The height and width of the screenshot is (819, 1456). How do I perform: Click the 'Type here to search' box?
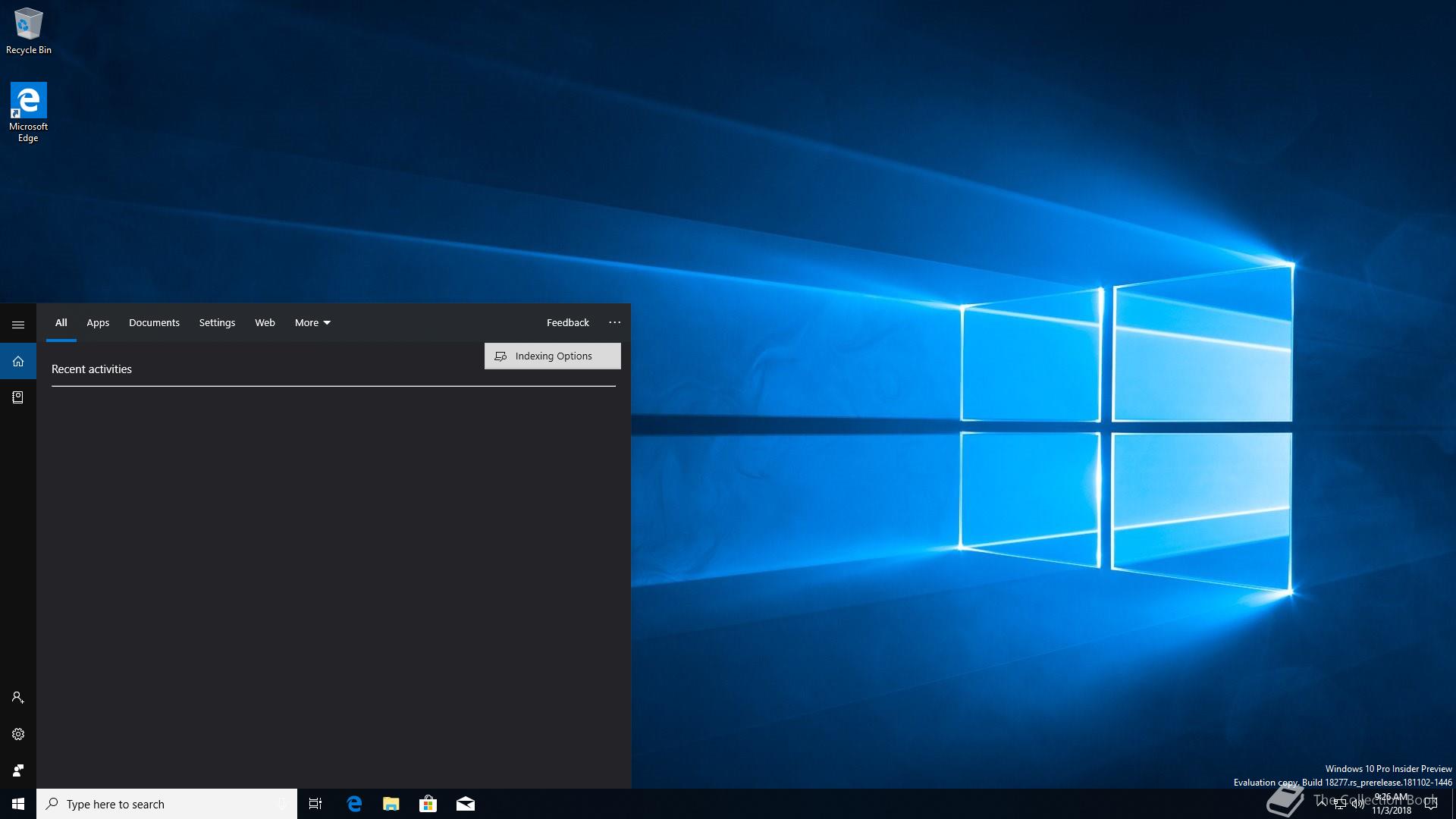(x=167, y=804)
